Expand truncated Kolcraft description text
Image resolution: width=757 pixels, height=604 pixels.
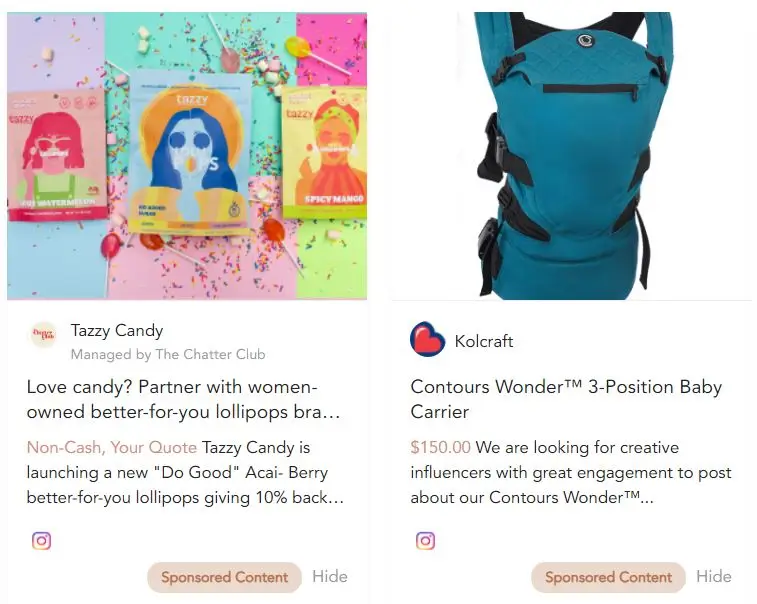[571, 472]
